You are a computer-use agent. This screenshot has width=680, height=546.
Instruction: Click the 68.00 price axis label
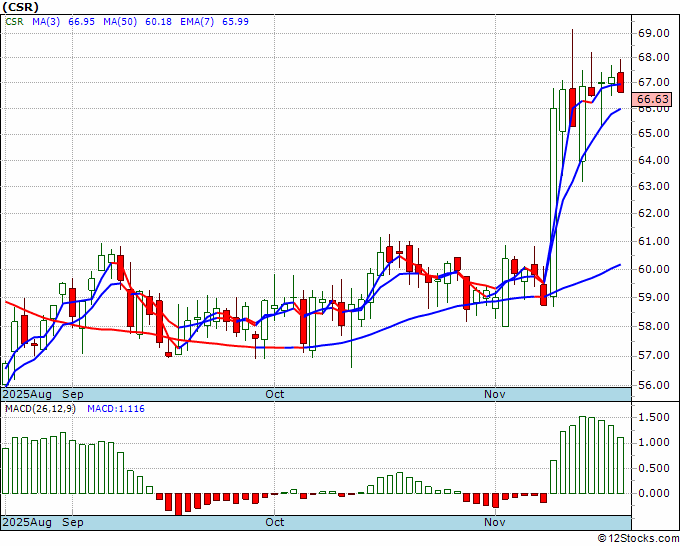click(654, 57)
